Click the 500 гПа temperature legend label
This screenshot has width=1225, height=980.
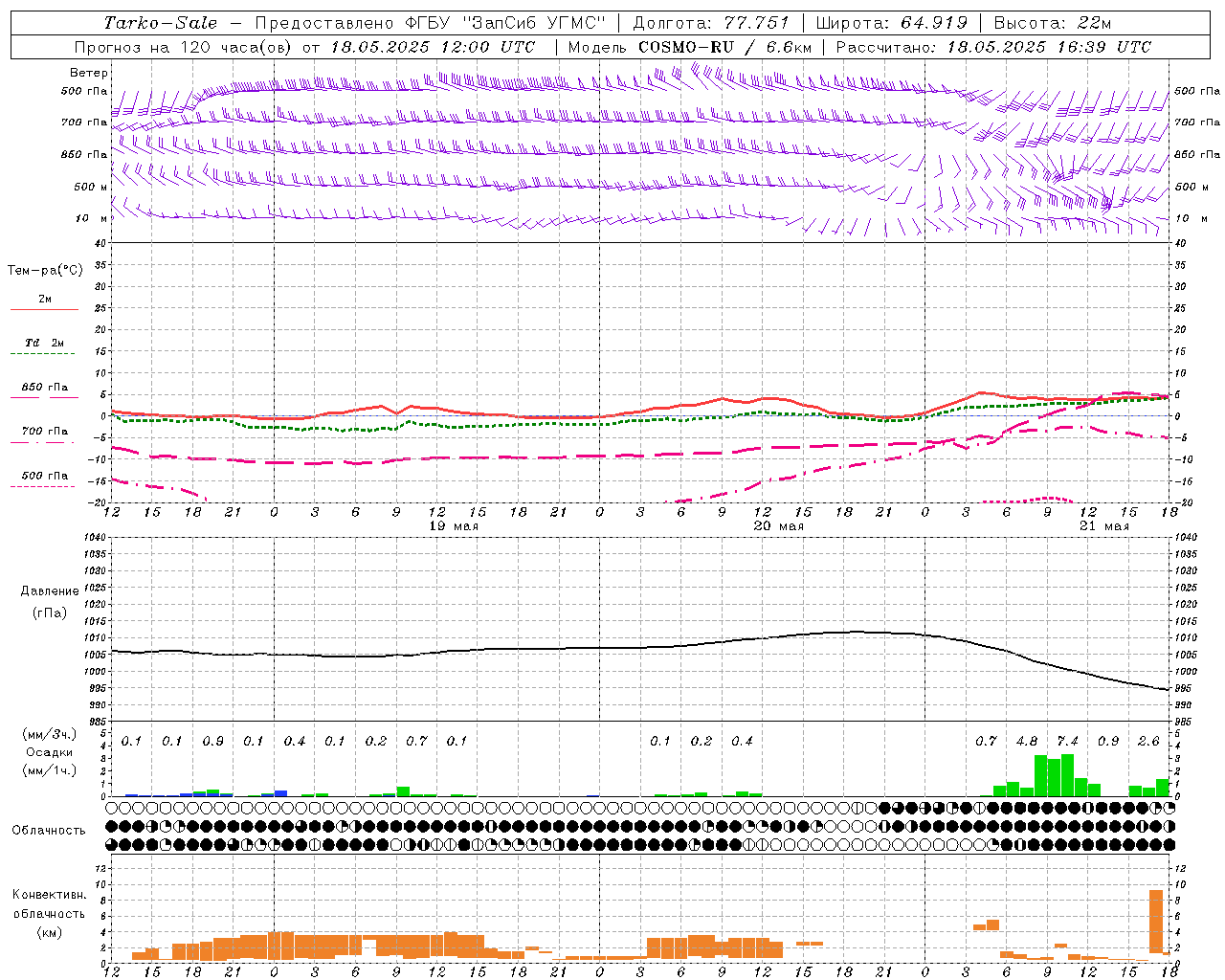pyautogui.click(x=45, y=476)
